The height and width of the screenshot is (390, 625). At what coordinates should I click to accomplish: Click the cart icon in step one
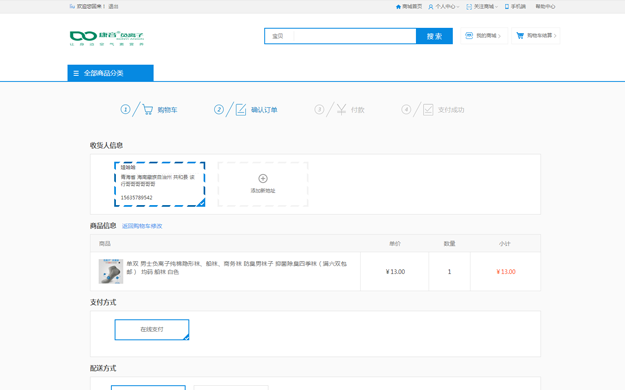147,110
